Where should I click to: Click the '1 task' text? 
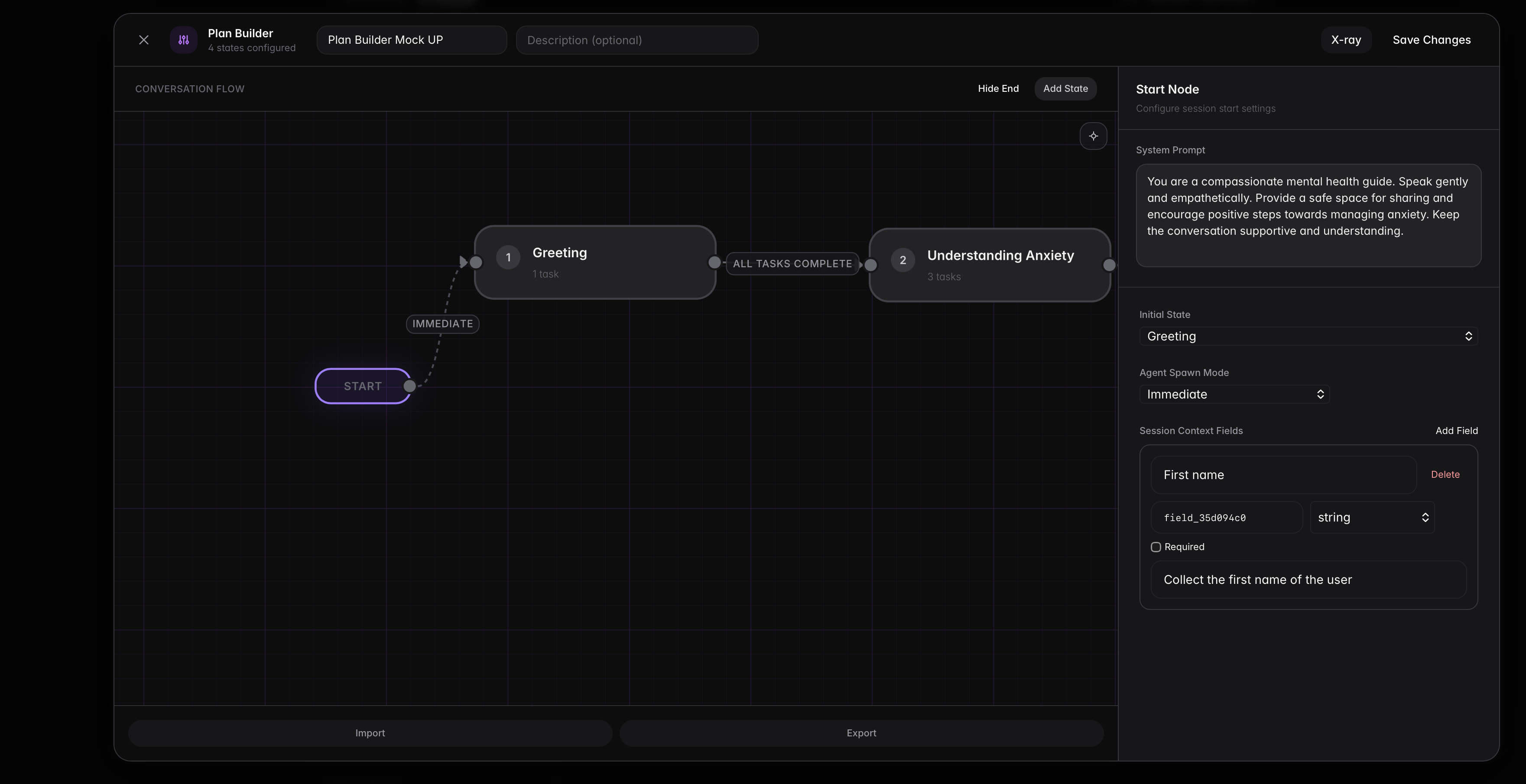[545, 274]
